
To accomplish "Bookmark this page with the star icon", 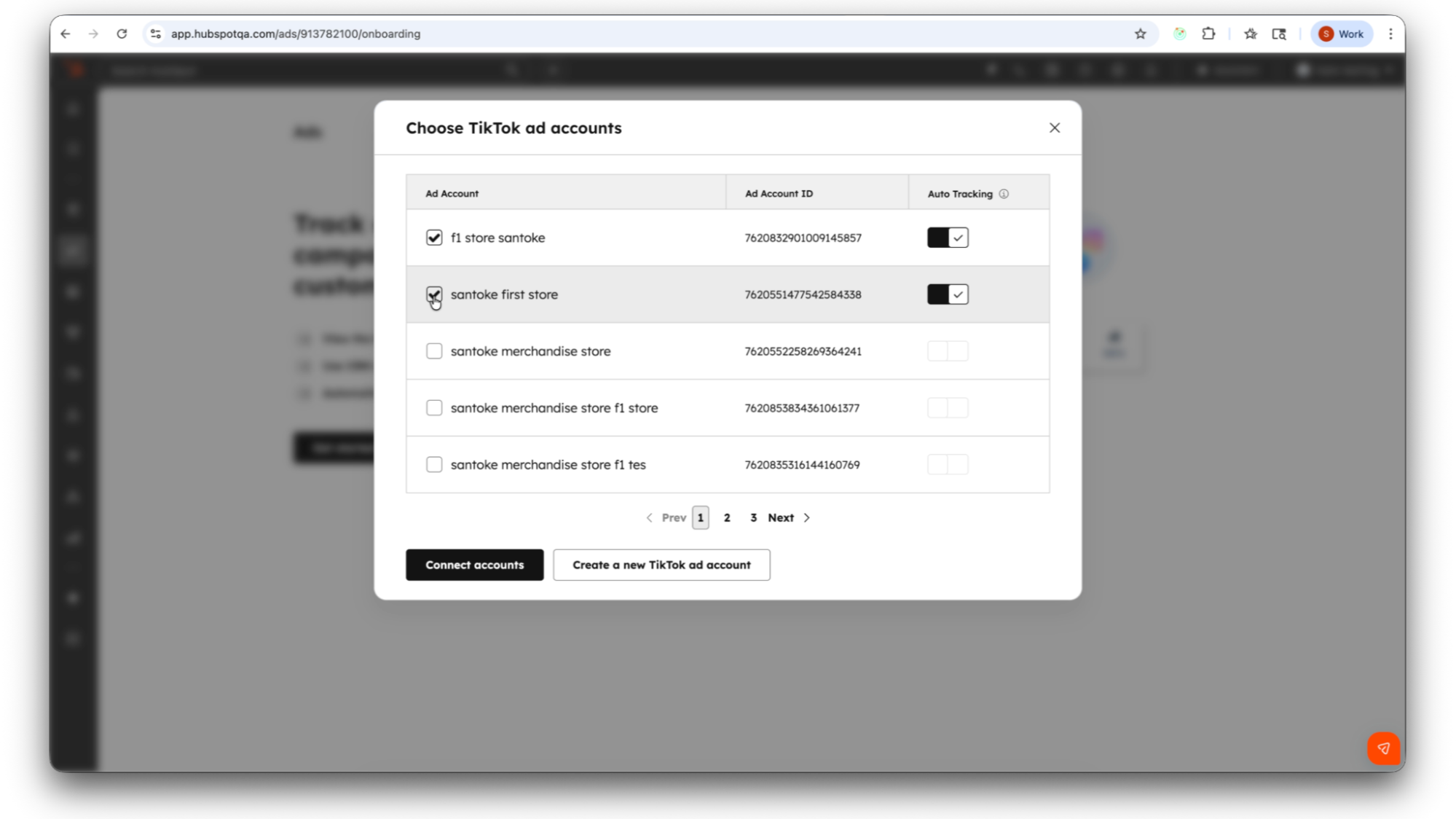I will 1140,34.
